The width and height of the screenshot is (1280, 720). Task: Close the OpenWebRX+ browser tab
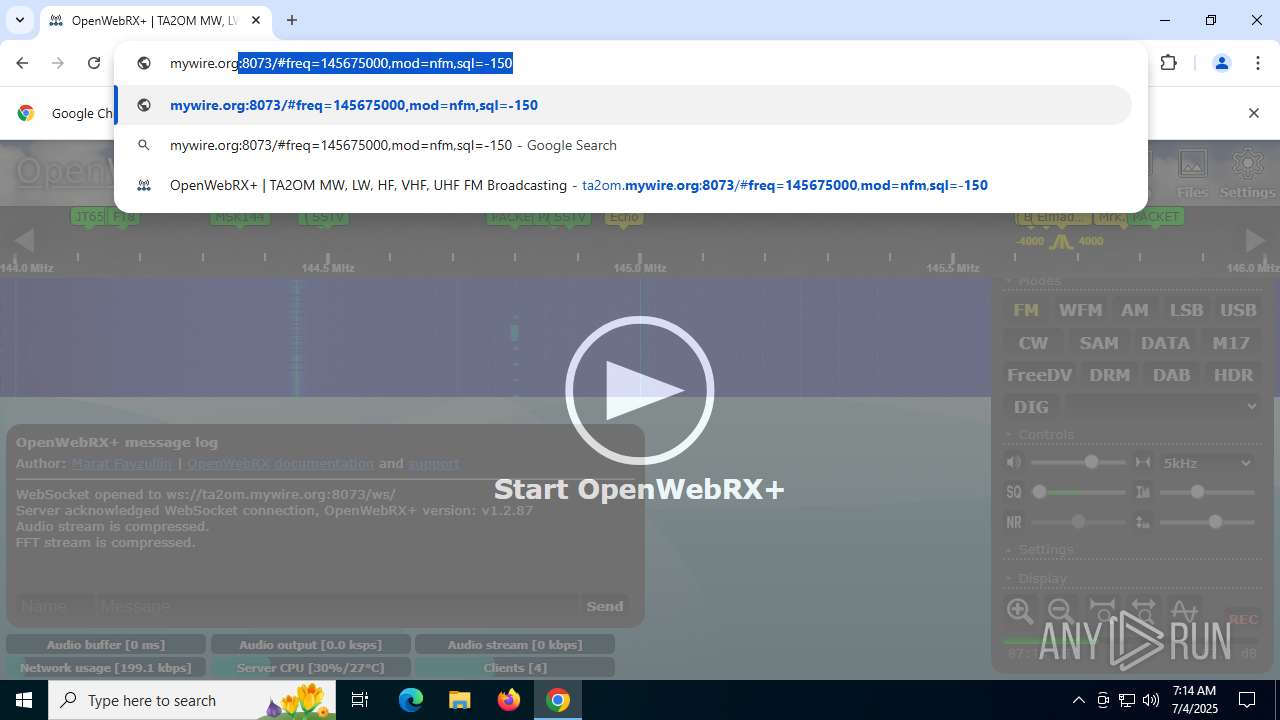(256, 20)
